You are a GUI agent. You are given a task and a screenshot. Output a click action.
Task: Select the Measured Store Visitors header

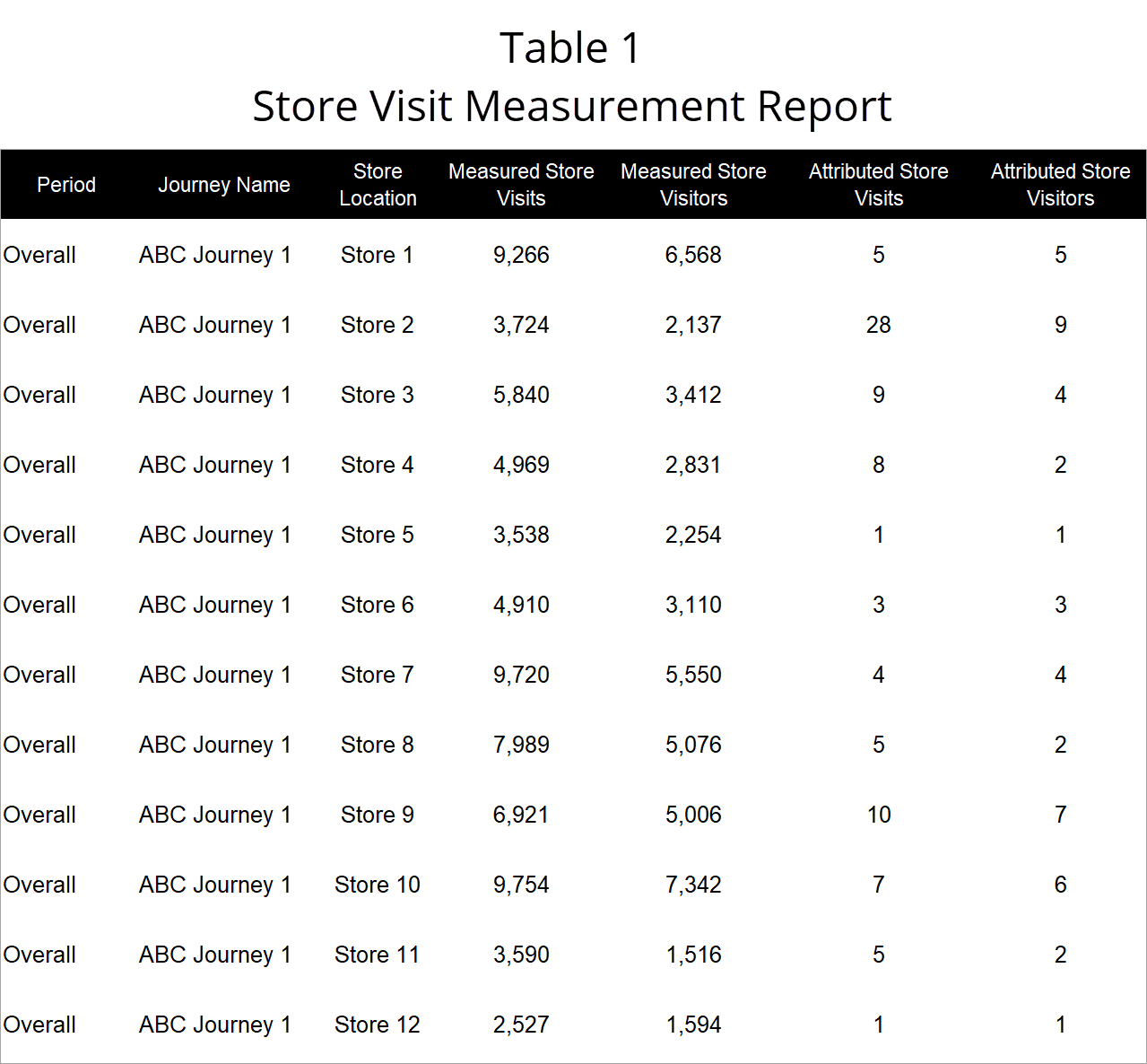click(693, 185)
